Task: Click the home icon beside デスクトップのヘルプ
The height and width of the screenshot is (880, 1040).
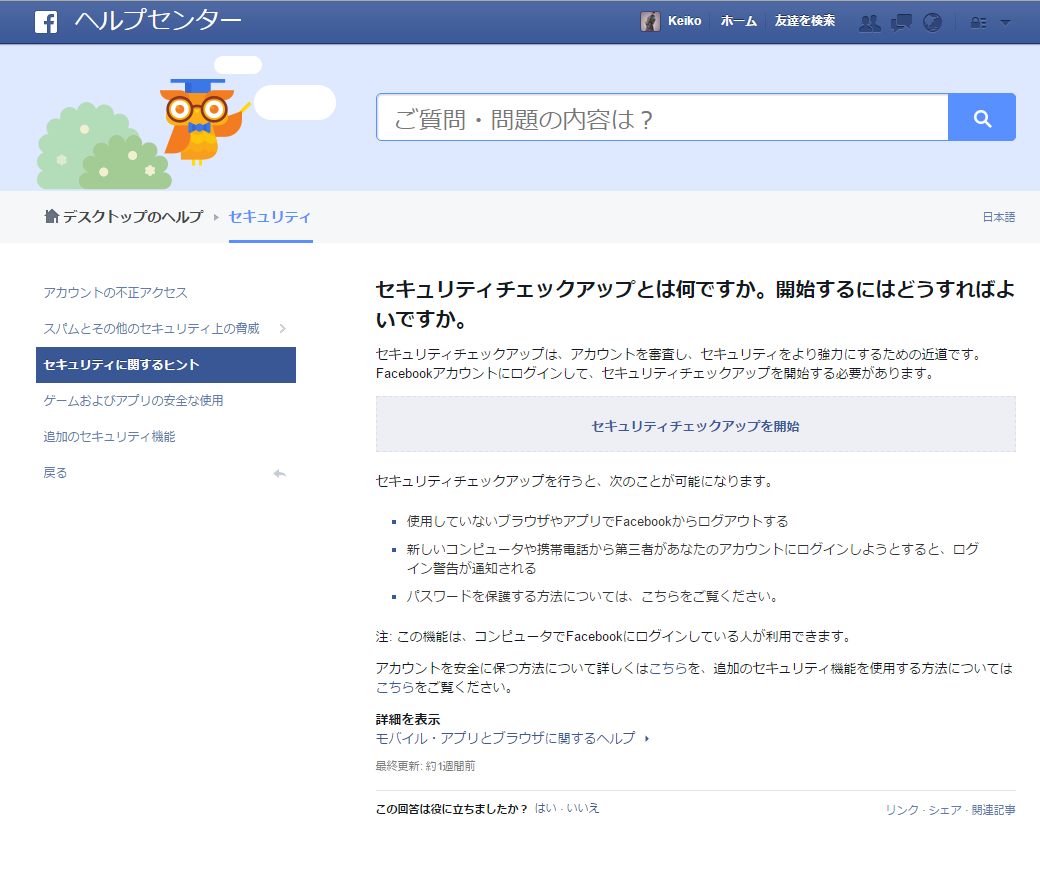Action: click(51, 216)
